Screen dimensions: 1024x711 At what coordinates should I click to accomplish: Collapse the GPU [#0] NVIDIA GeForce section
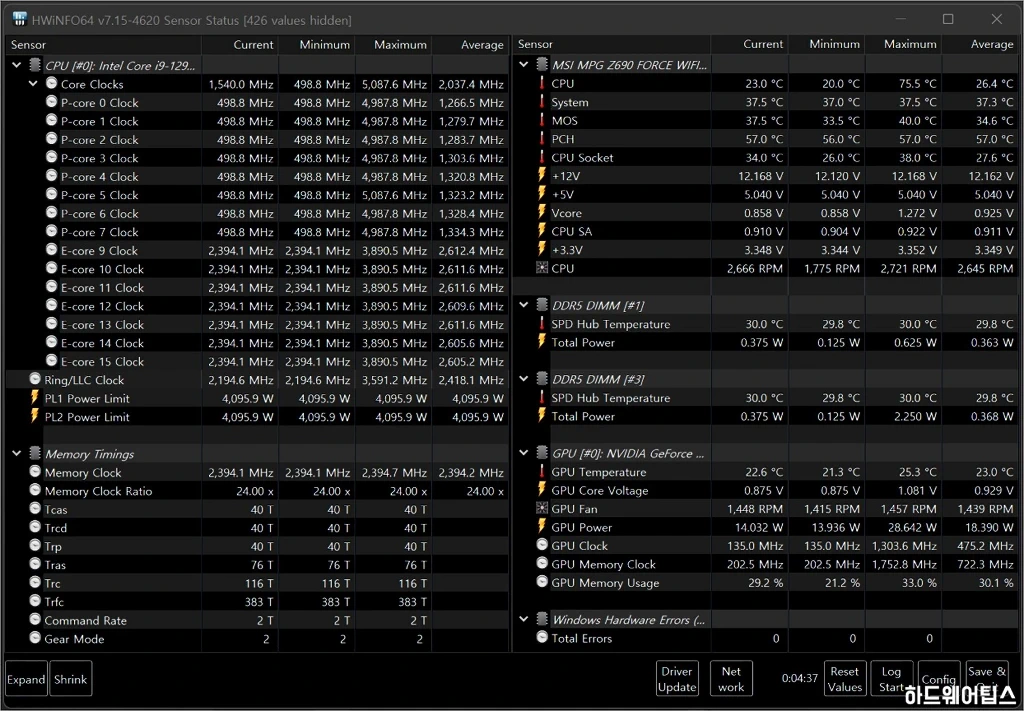pyautogui.click(x=523, y=453)
